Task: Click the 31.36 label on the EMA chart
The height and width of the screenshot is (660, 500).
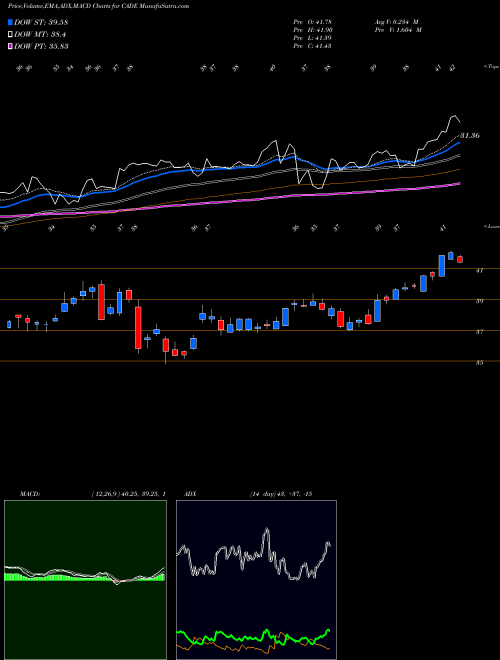Action: pos(470,136)
